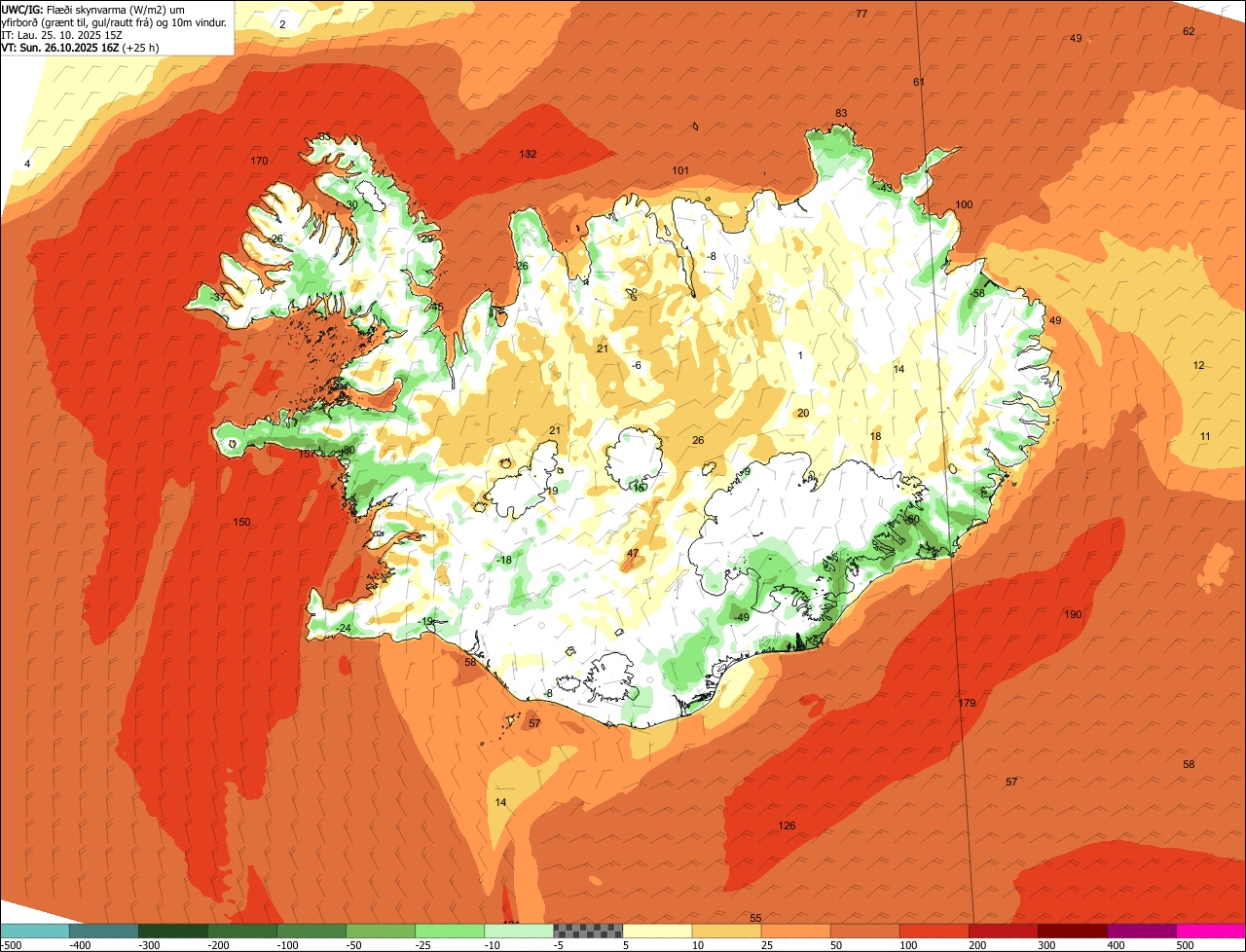Click the VT: Sun. 26.10.2025 16Z line
Screen dimensions: 1246x952
point(81,47)
